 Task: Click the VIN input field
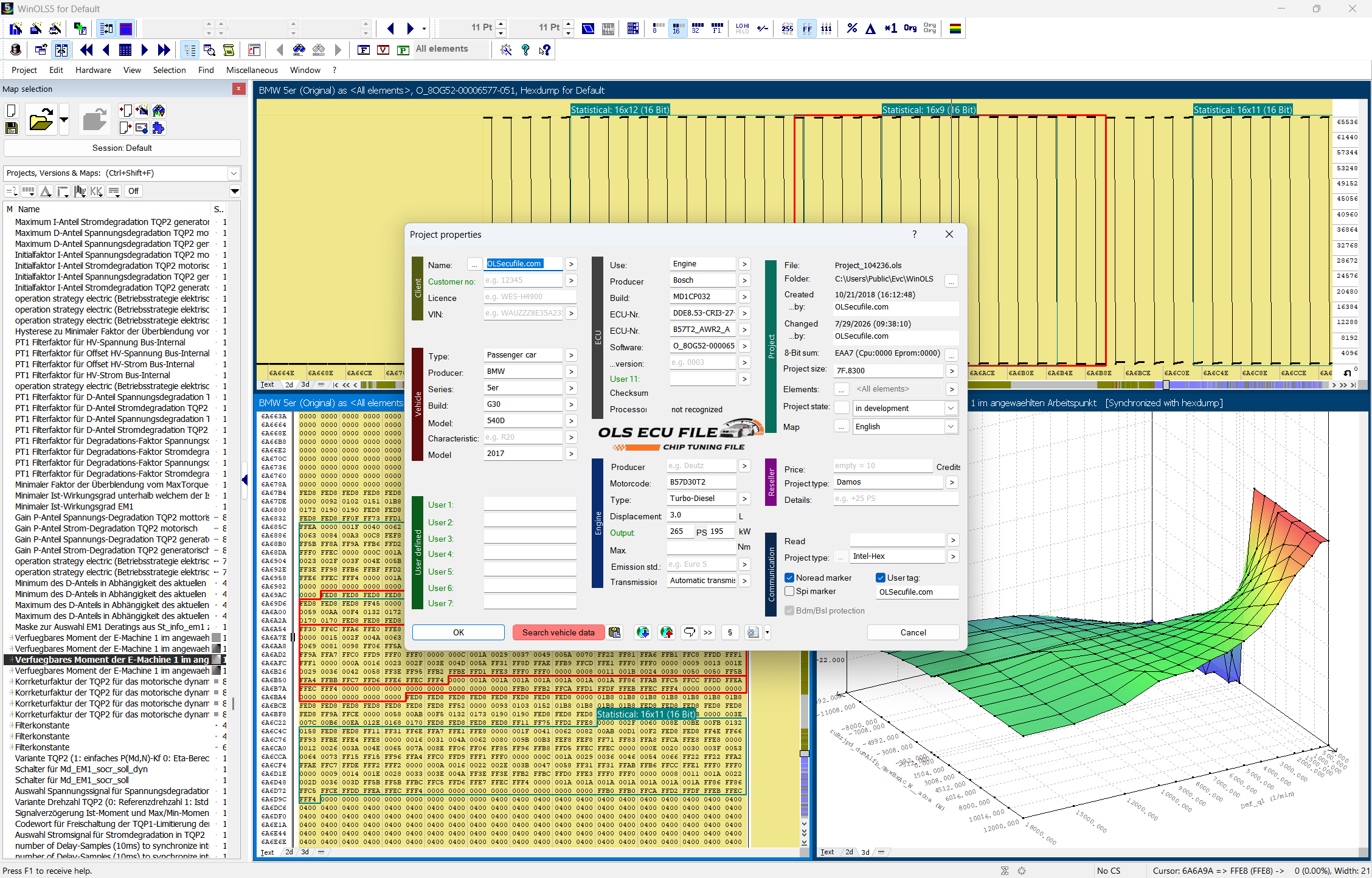click(x=524, y=313)
